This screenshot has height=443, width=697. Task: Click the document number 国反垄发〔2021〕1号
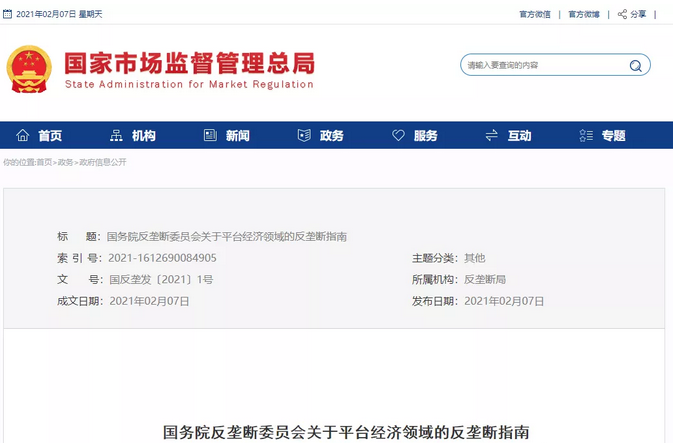point(161,279)
